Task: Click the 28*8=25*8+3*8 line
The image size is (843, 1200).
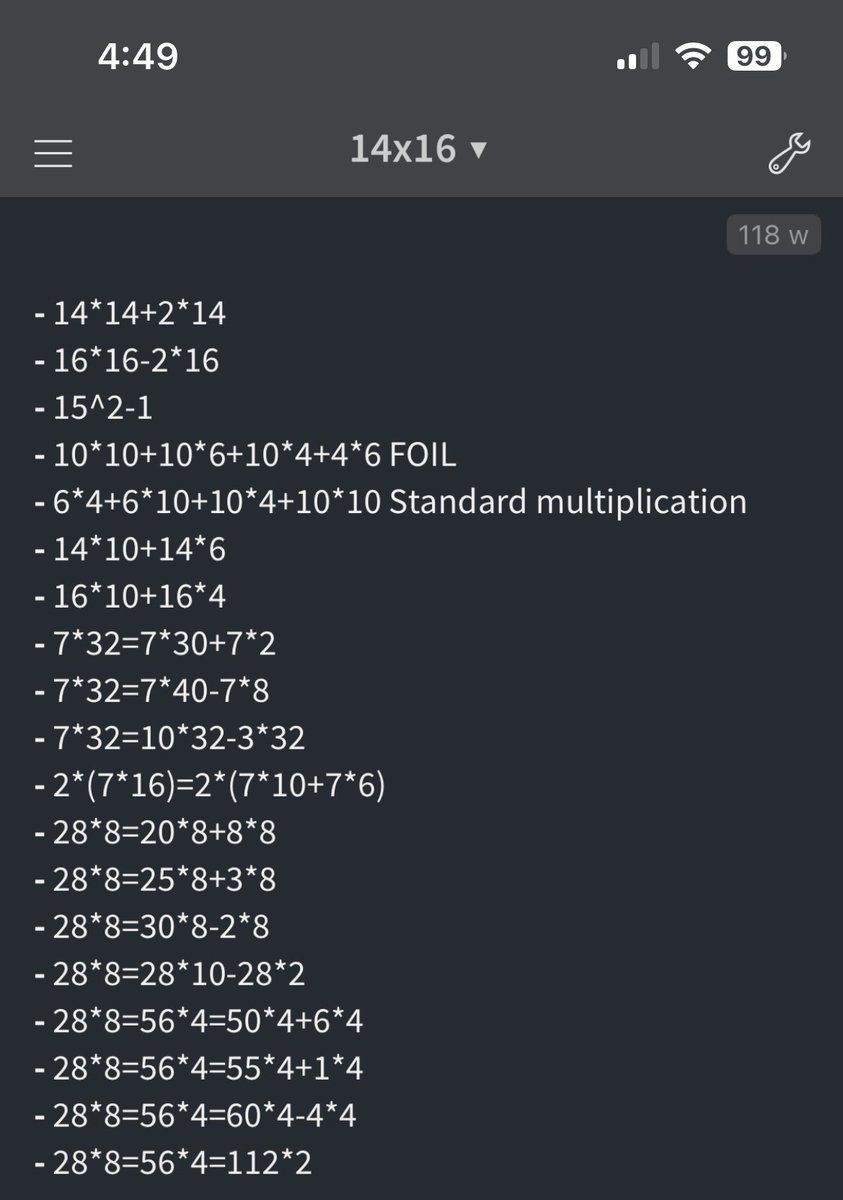Action: tap(164, 880)
